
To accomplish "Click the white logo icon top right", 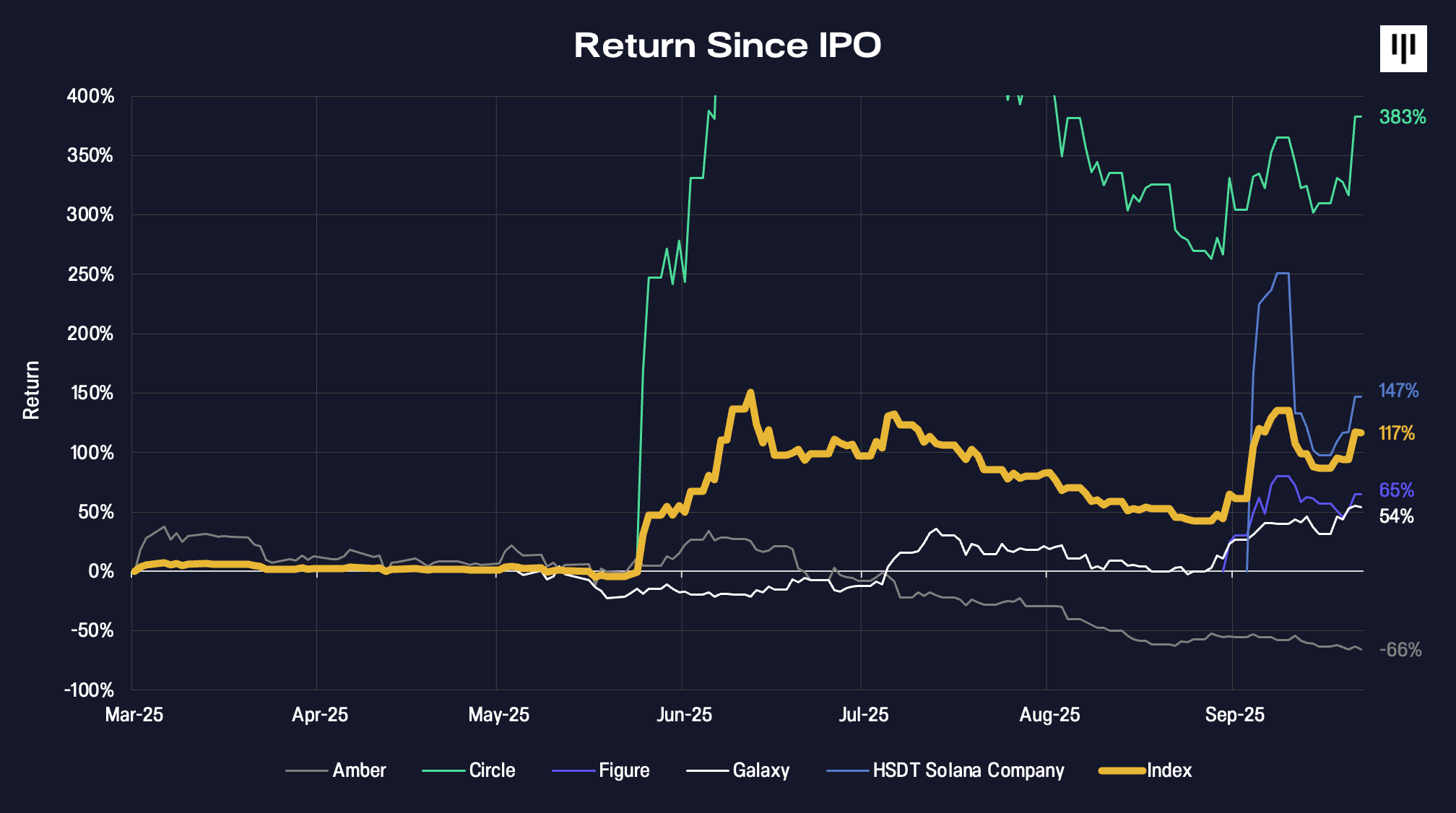I will click(x=1403, y=48).
